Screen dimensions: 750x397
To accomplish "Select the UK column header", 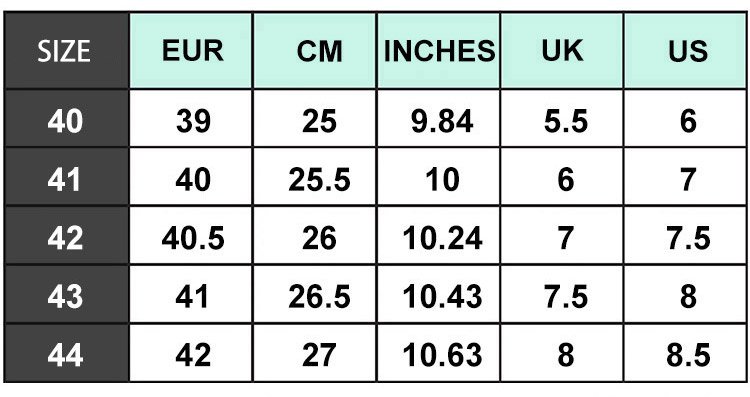I will point(562,51).
